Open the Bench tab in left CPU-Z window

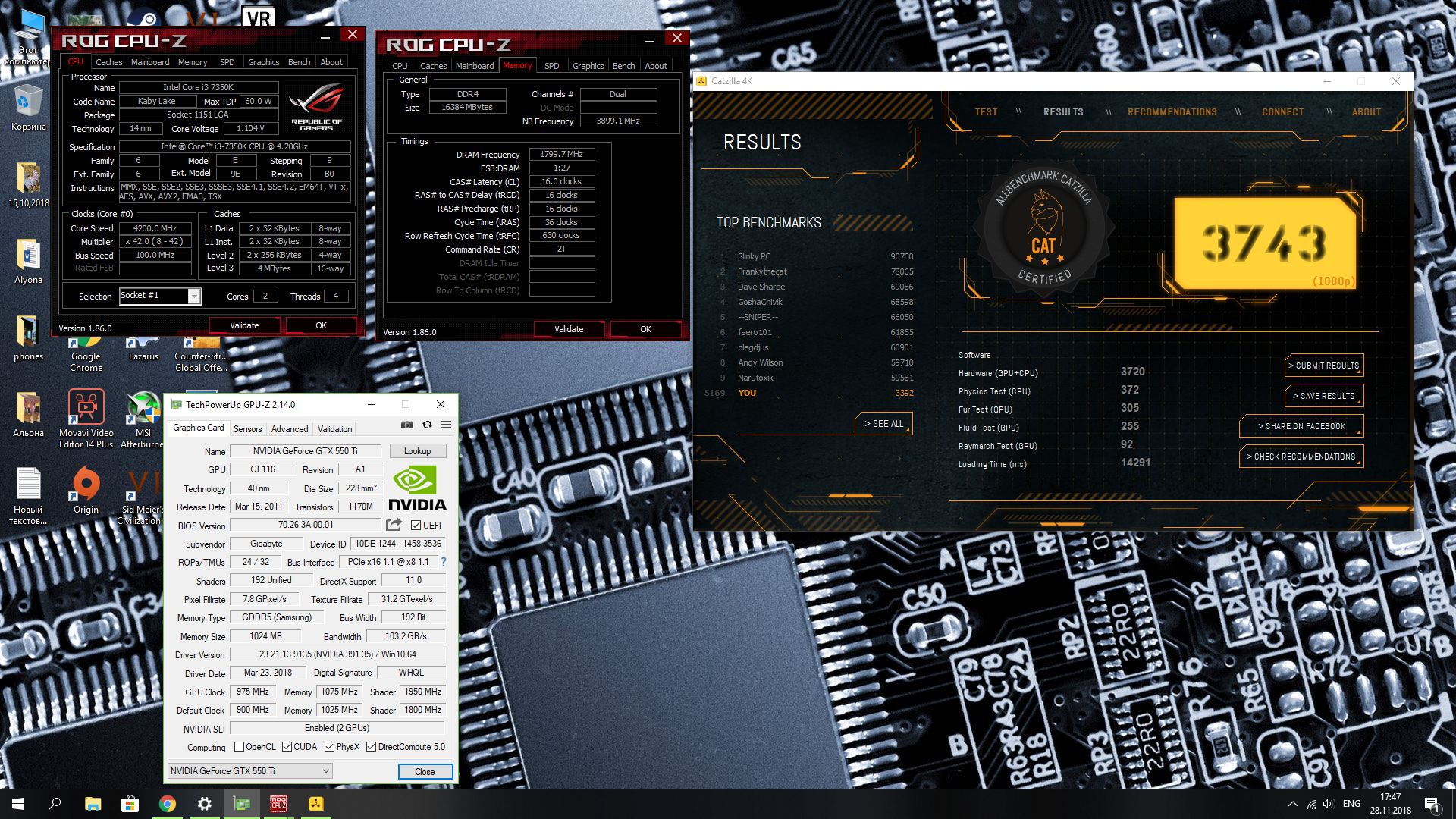click(299, 62)
